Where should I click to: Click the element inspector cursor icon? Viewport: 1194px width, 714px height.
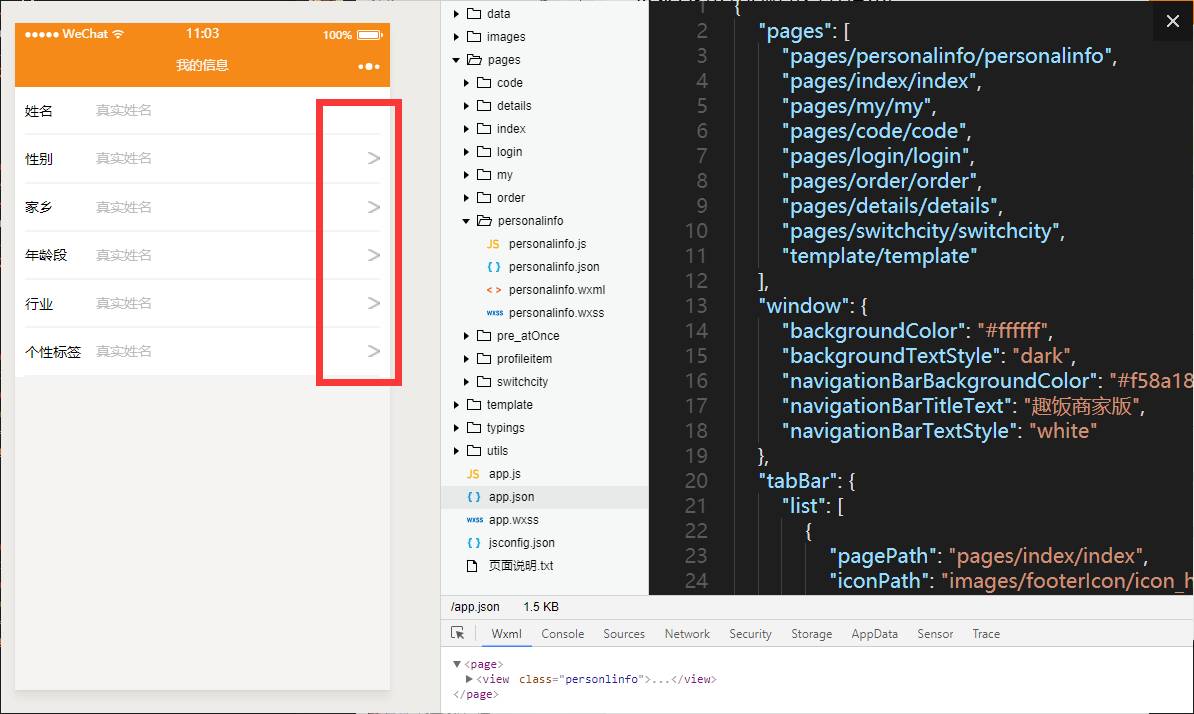tap(458, 633)
